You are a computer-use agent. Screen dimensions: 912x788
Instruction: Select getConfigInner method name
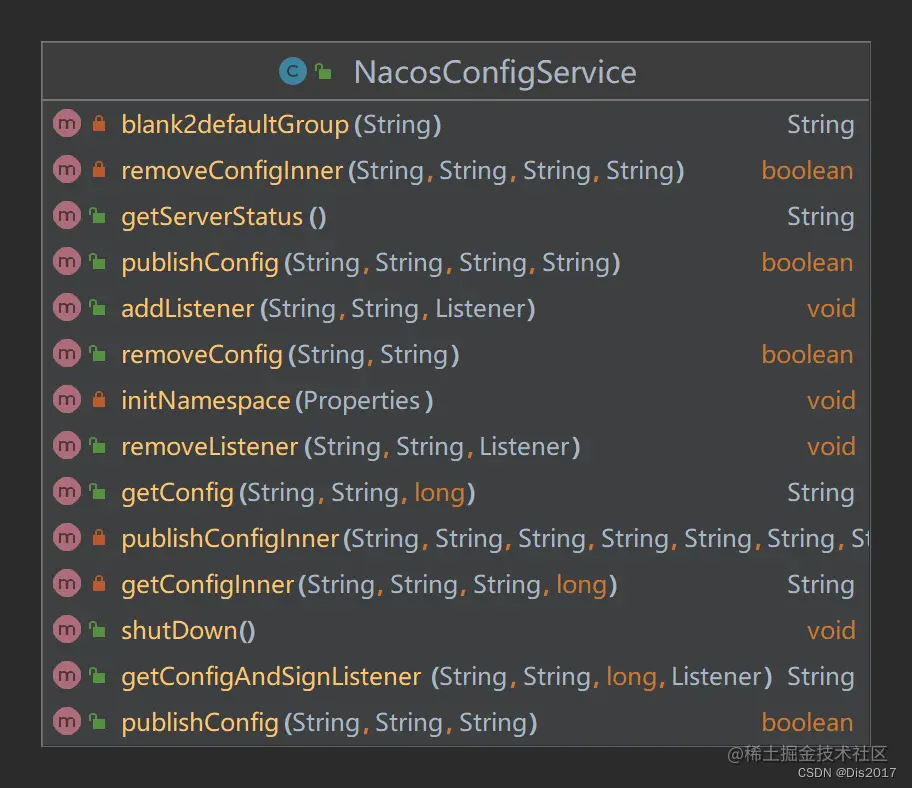208,584
